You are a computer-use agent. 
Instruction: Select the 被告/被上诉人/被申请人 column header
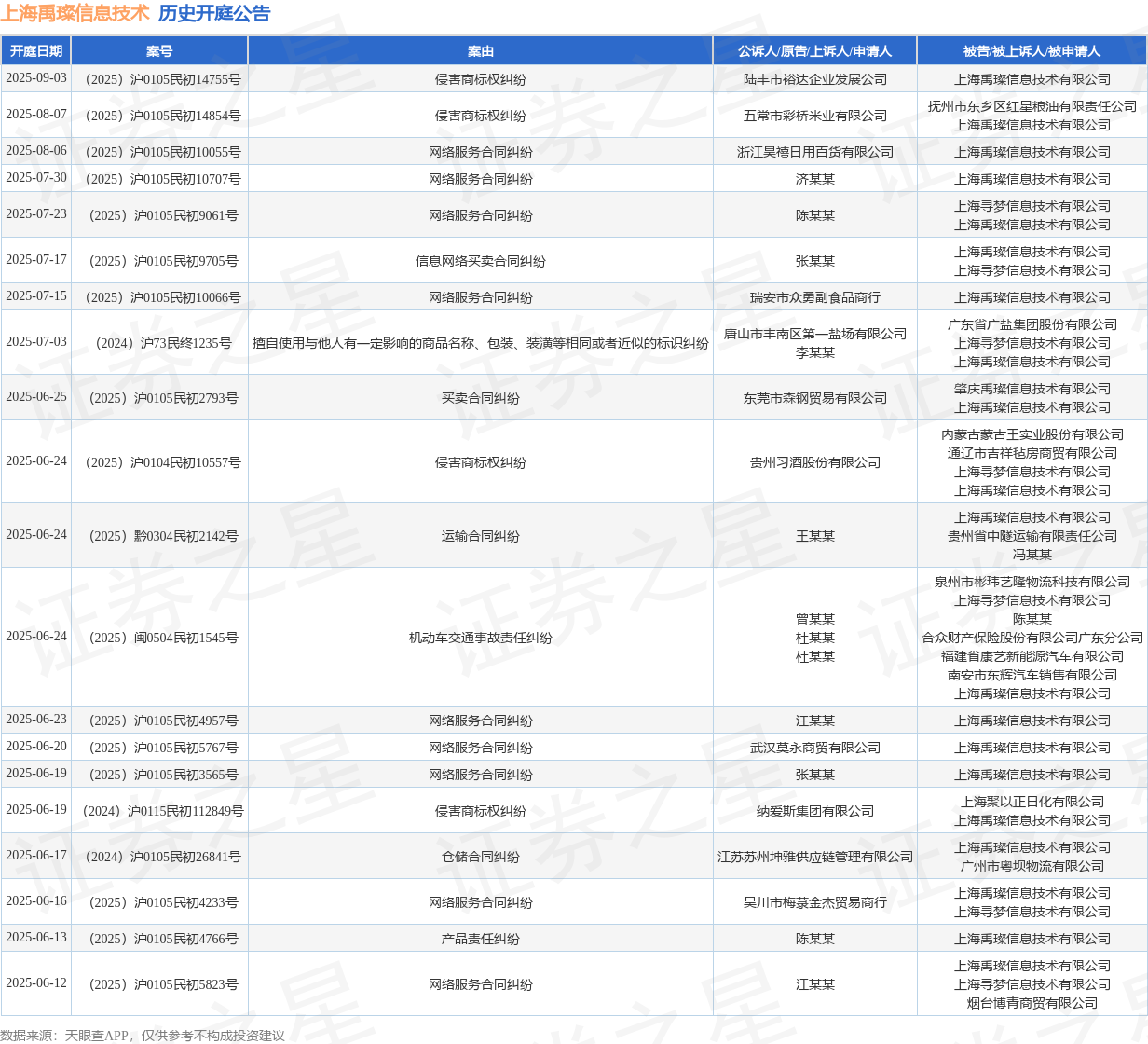point(1032,51)
